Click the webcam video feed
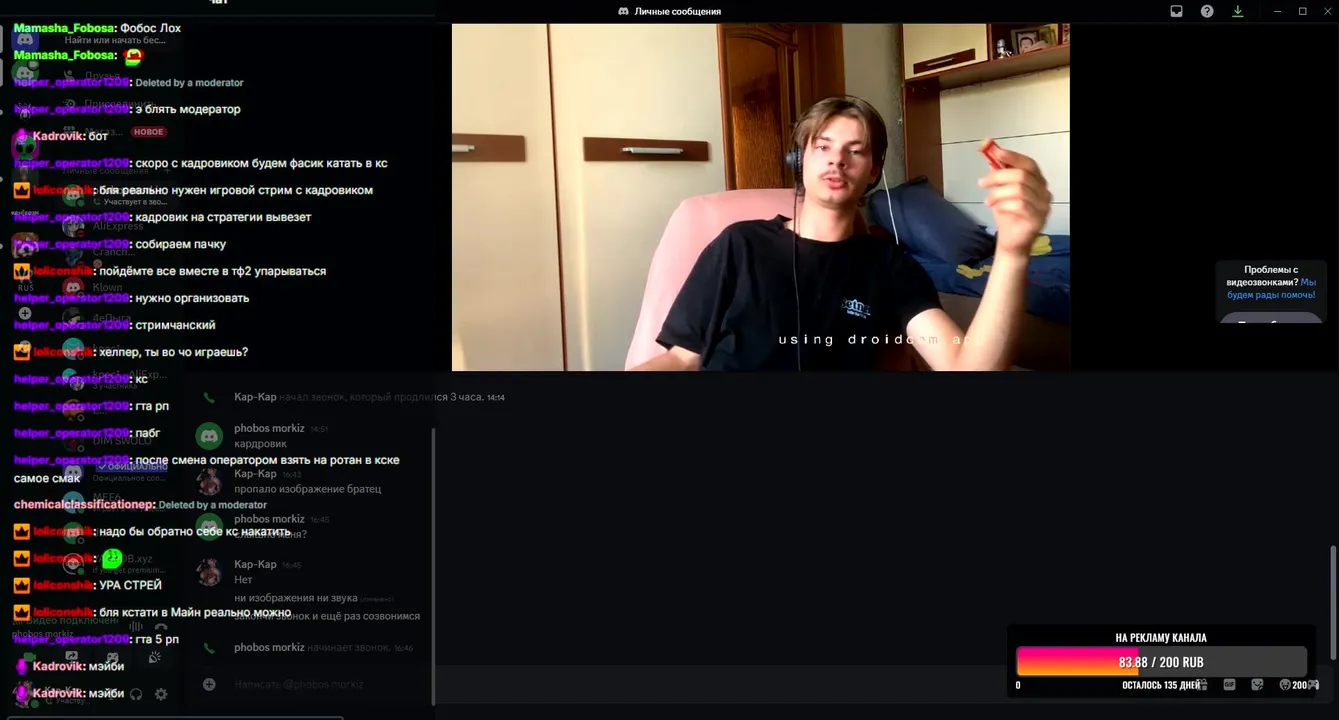Screen dimensions: 1339x720 tap(760, 197)
